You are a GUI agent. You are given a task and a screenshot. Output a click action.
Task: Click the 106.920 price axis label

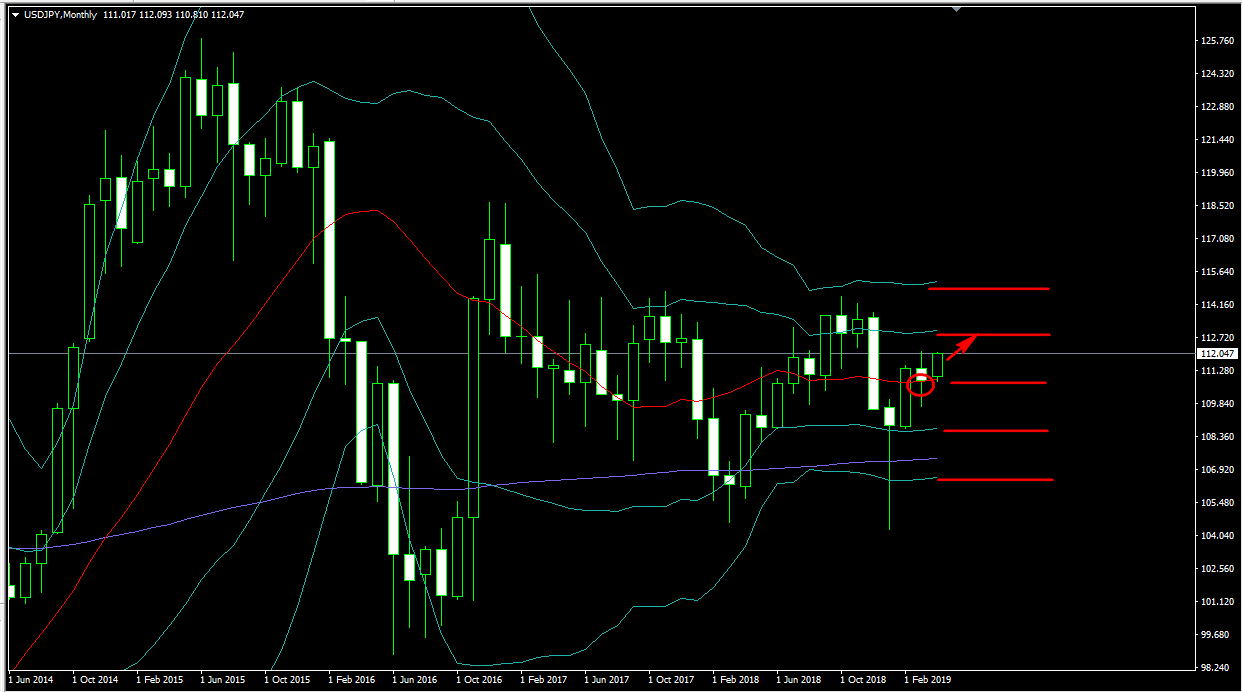click(1218, 470)
